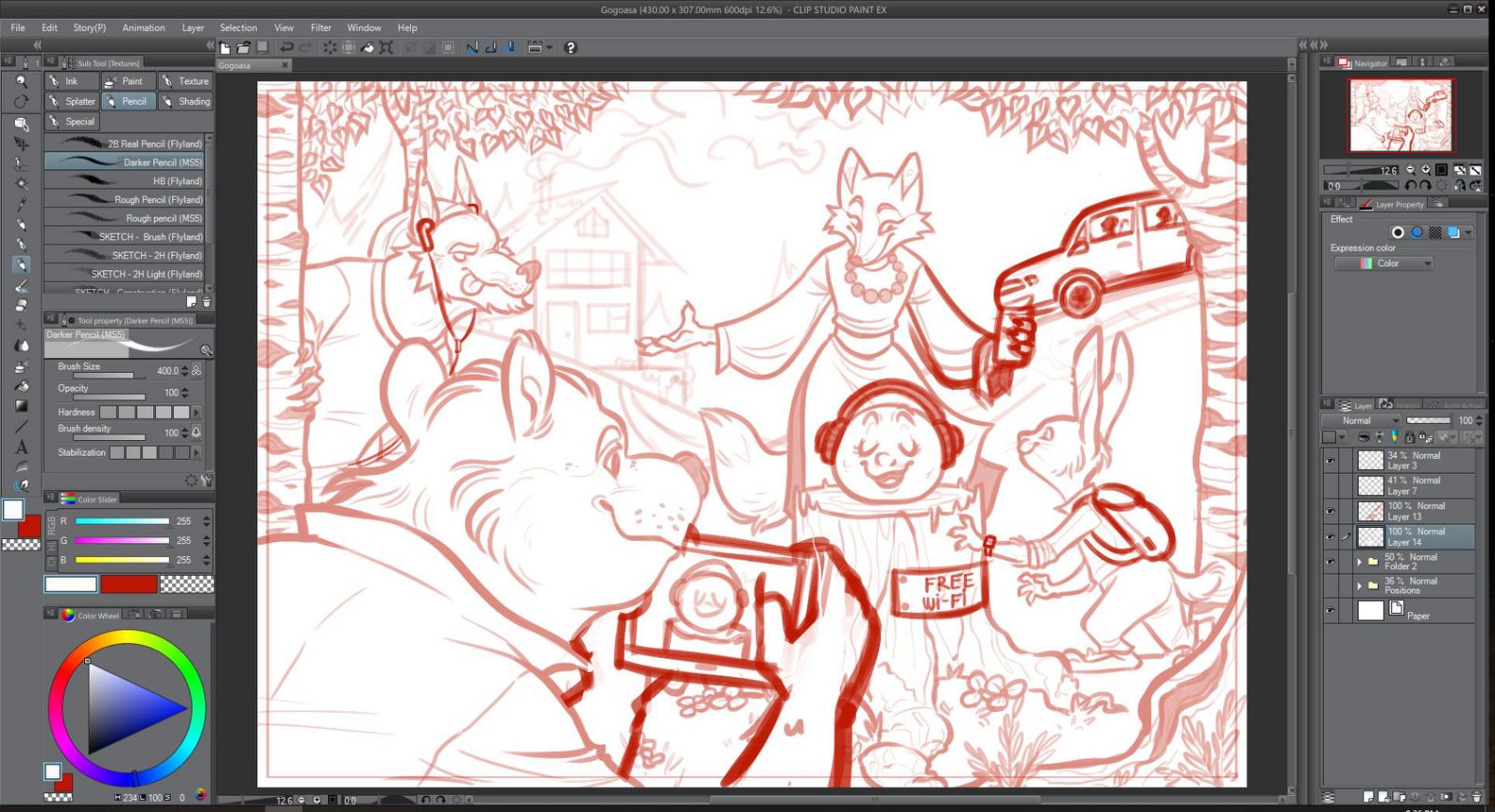Select the Blend tool
Screen dimensions: 1495x812
21,346
